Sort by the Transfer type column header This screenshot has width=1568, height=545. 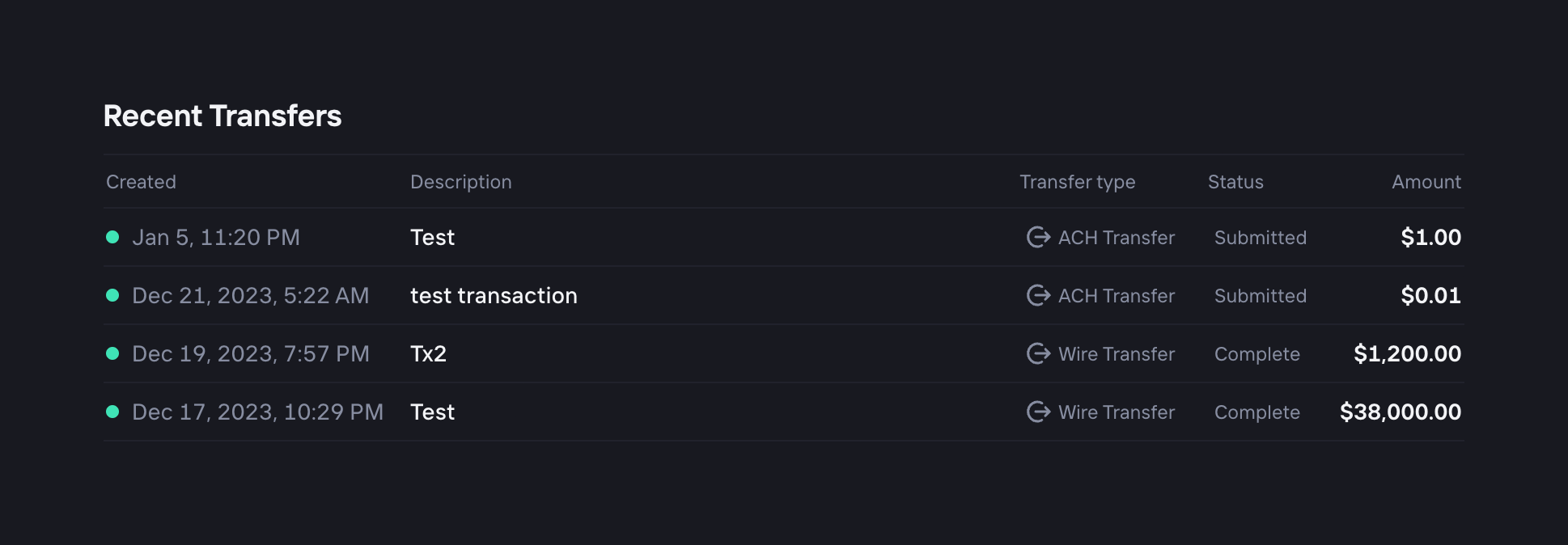1077,182
